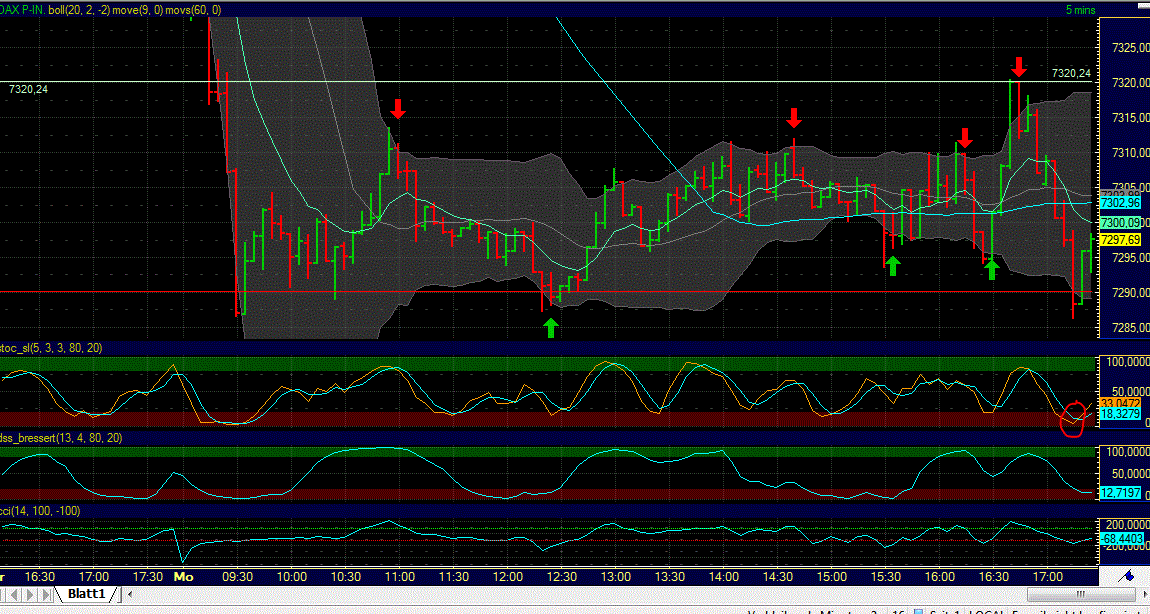
Task: Click the 68,4403 cci value label
Action: [x=1120, y=538]
